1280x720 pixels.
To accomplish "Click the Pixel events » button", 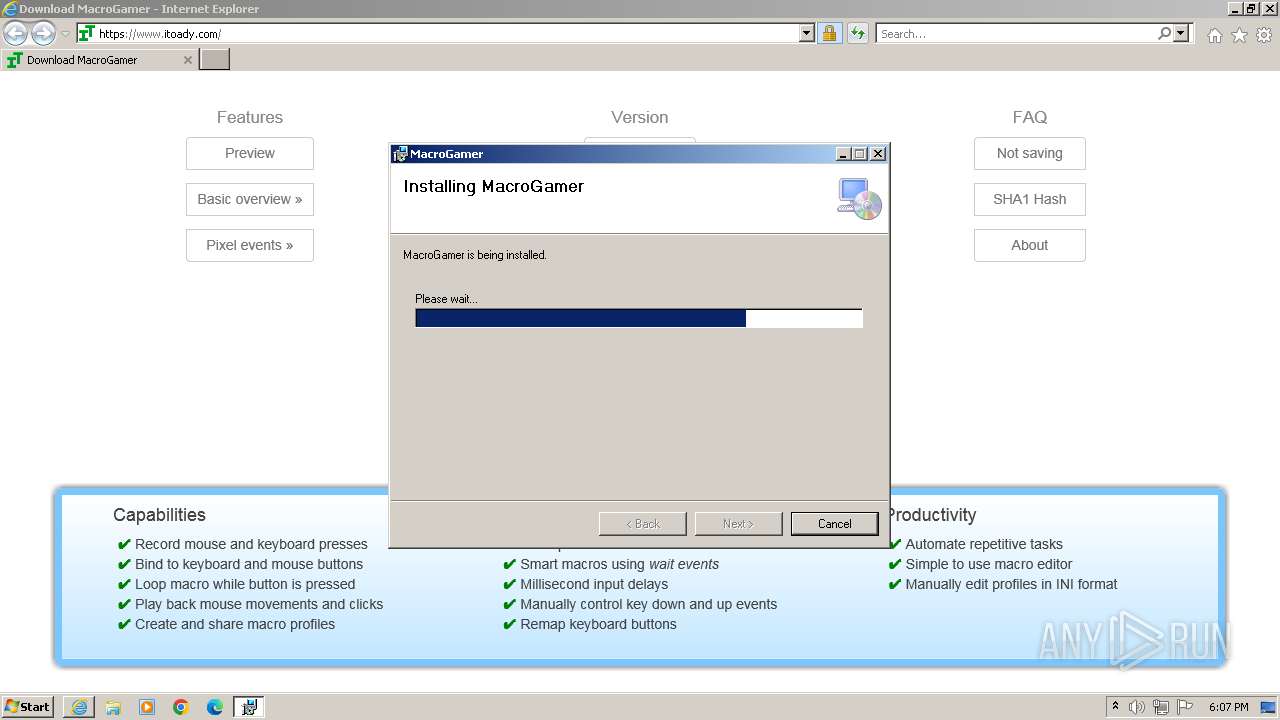I will [x=250, y=245].
